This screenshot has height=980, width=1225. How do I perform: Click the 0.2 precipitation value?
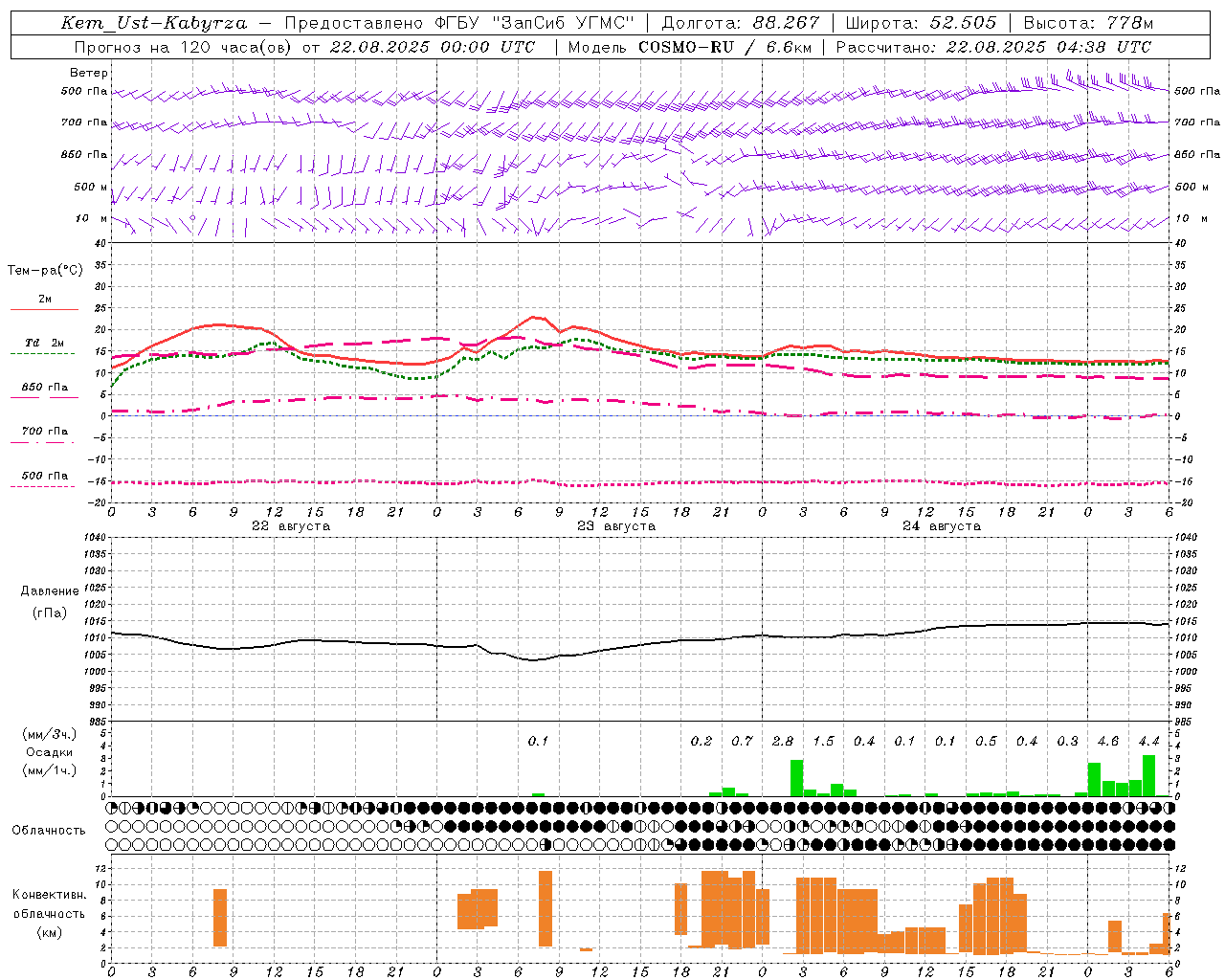[x=702, y=742]
